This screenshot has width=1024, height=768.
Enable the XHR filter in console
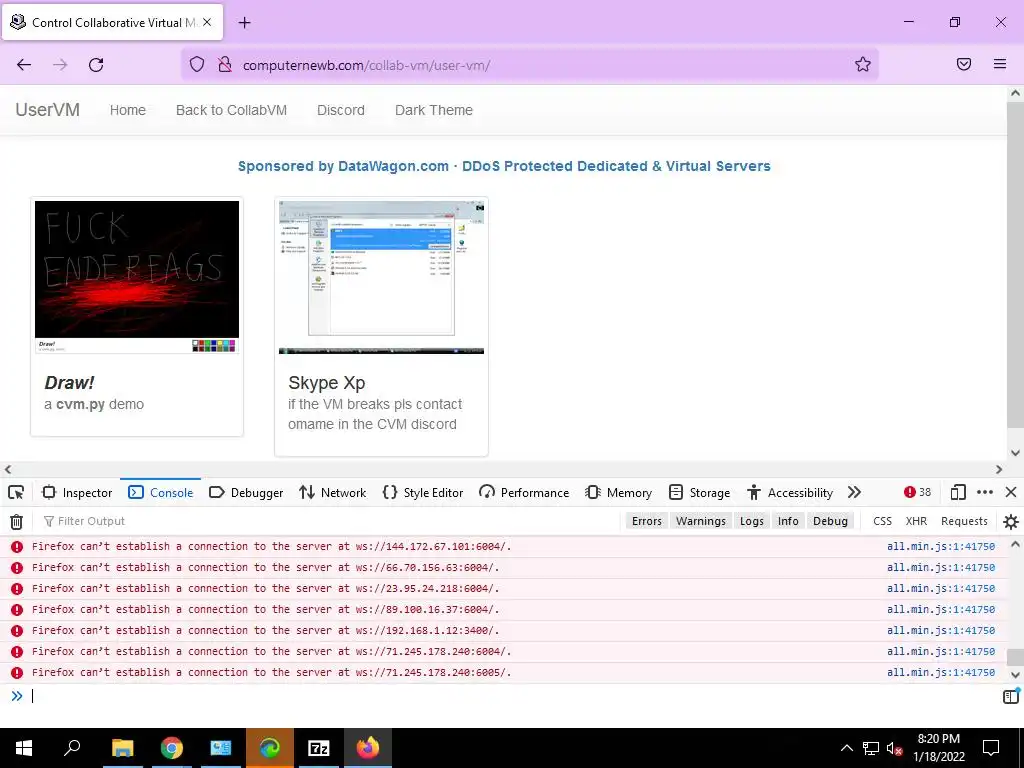[916, 521]
